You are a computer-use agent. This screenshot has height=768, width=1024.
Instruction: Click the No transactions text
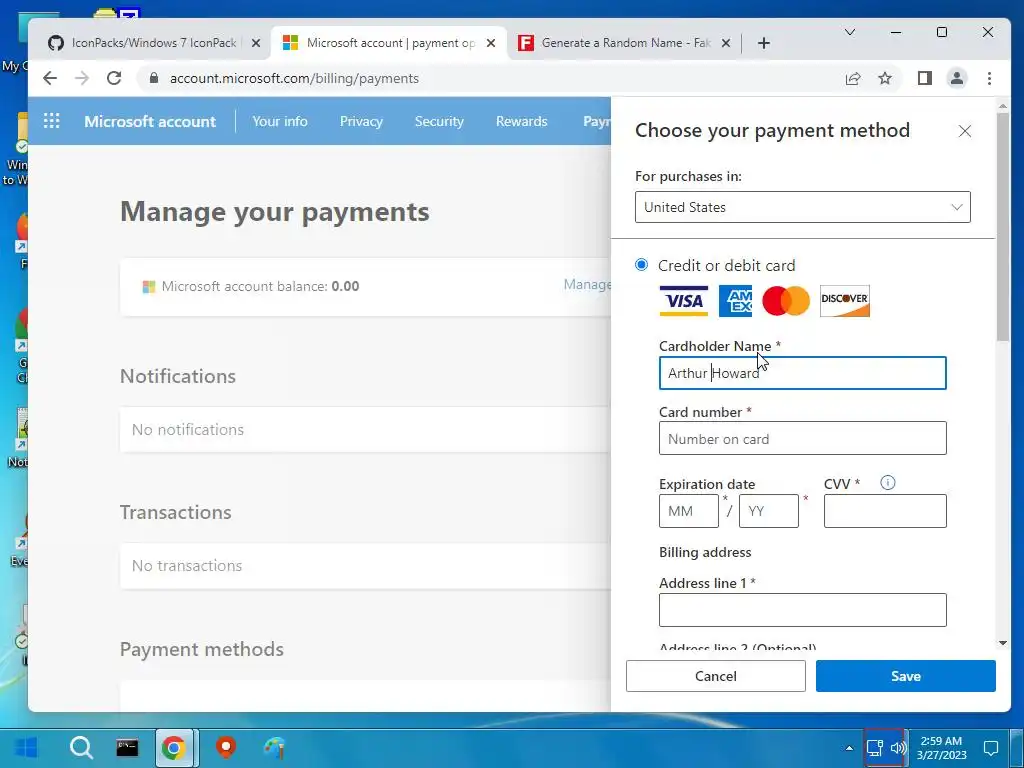click(x=187, y=566)
